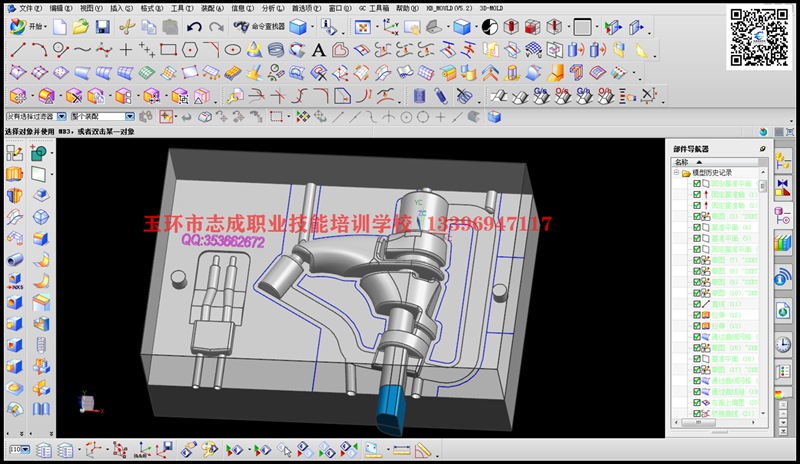800x464 pixels.
Task: Open the background color box in view toolbar
Action: point(582,27)
